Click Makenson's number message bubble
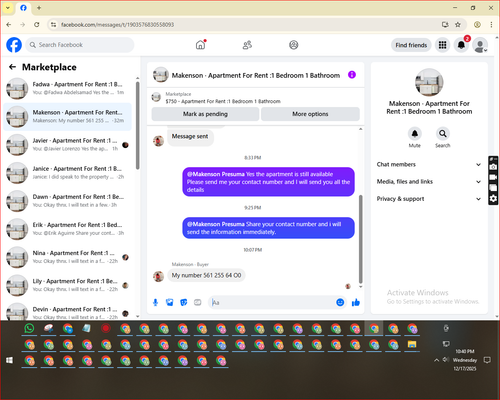 click(x=206, y=275)
